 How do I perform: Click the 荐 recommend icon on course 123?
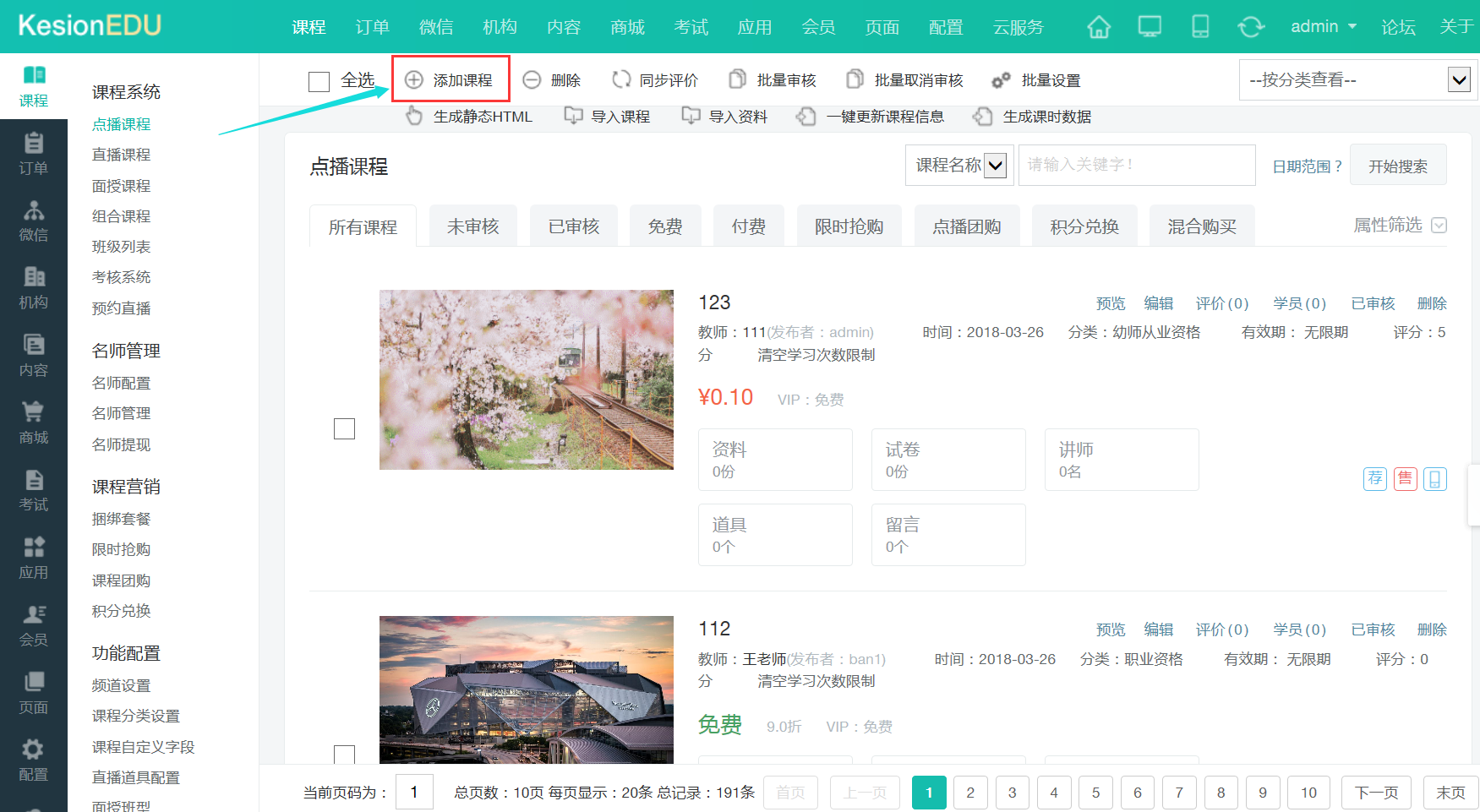[x=1375, y=479]
